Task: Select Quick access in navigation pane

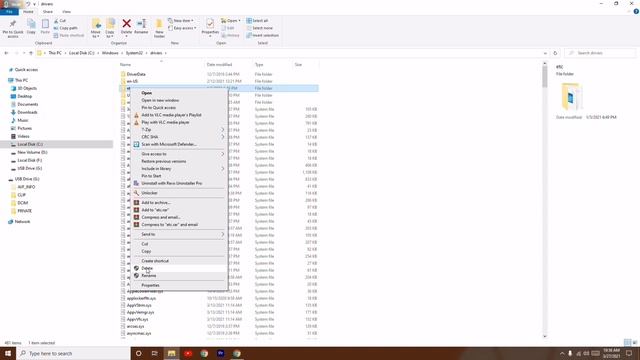Action: coord(26,70)
